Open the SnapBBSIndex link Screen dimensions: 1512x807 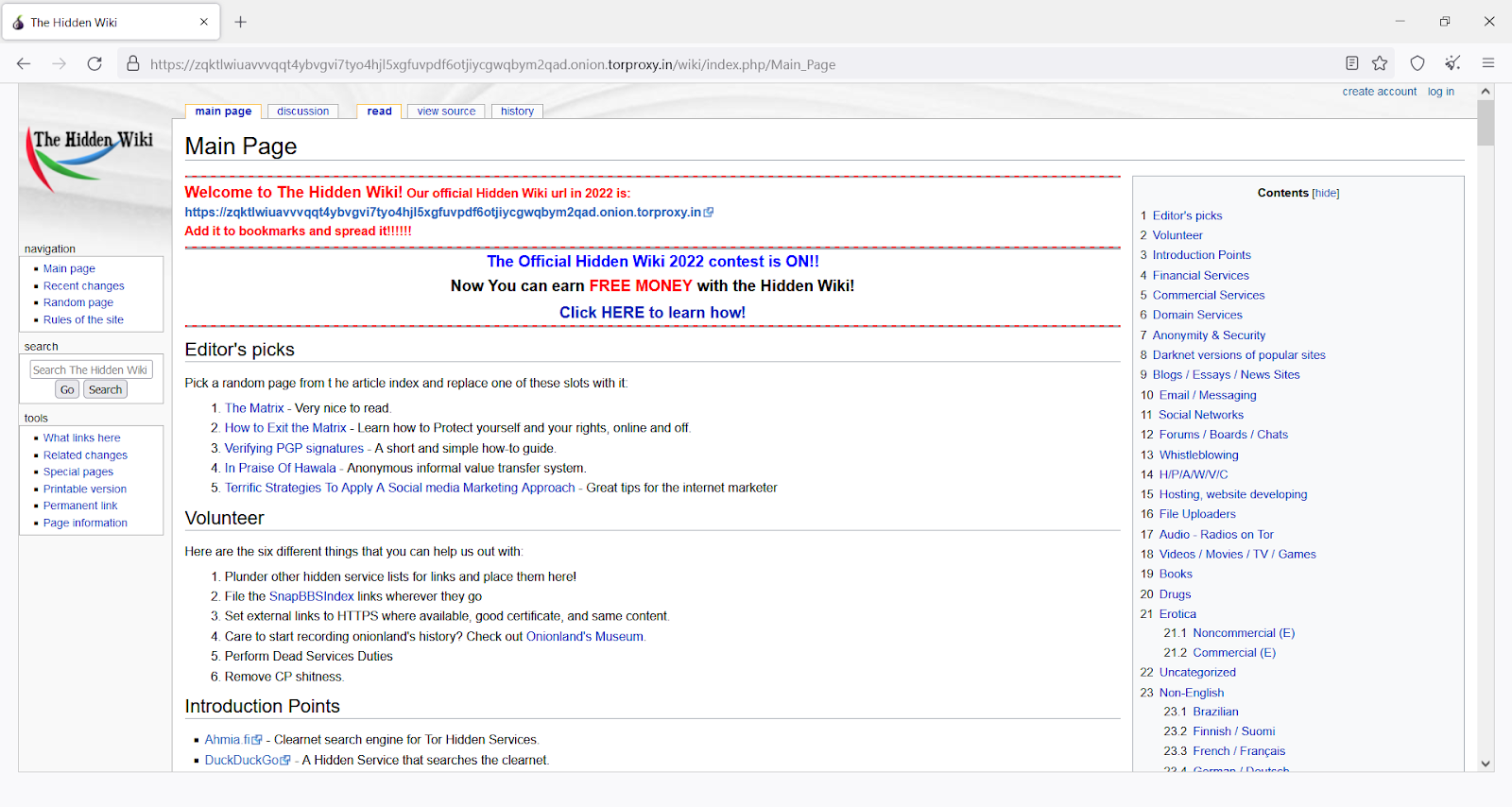click(311, 596)
